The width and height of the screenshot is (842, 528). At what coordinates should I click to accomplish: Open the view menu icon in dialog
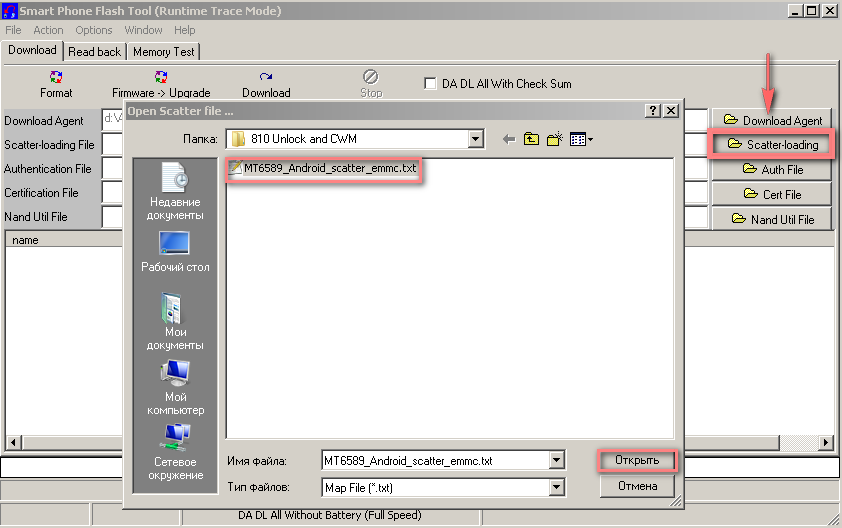(x=581, y=140)
